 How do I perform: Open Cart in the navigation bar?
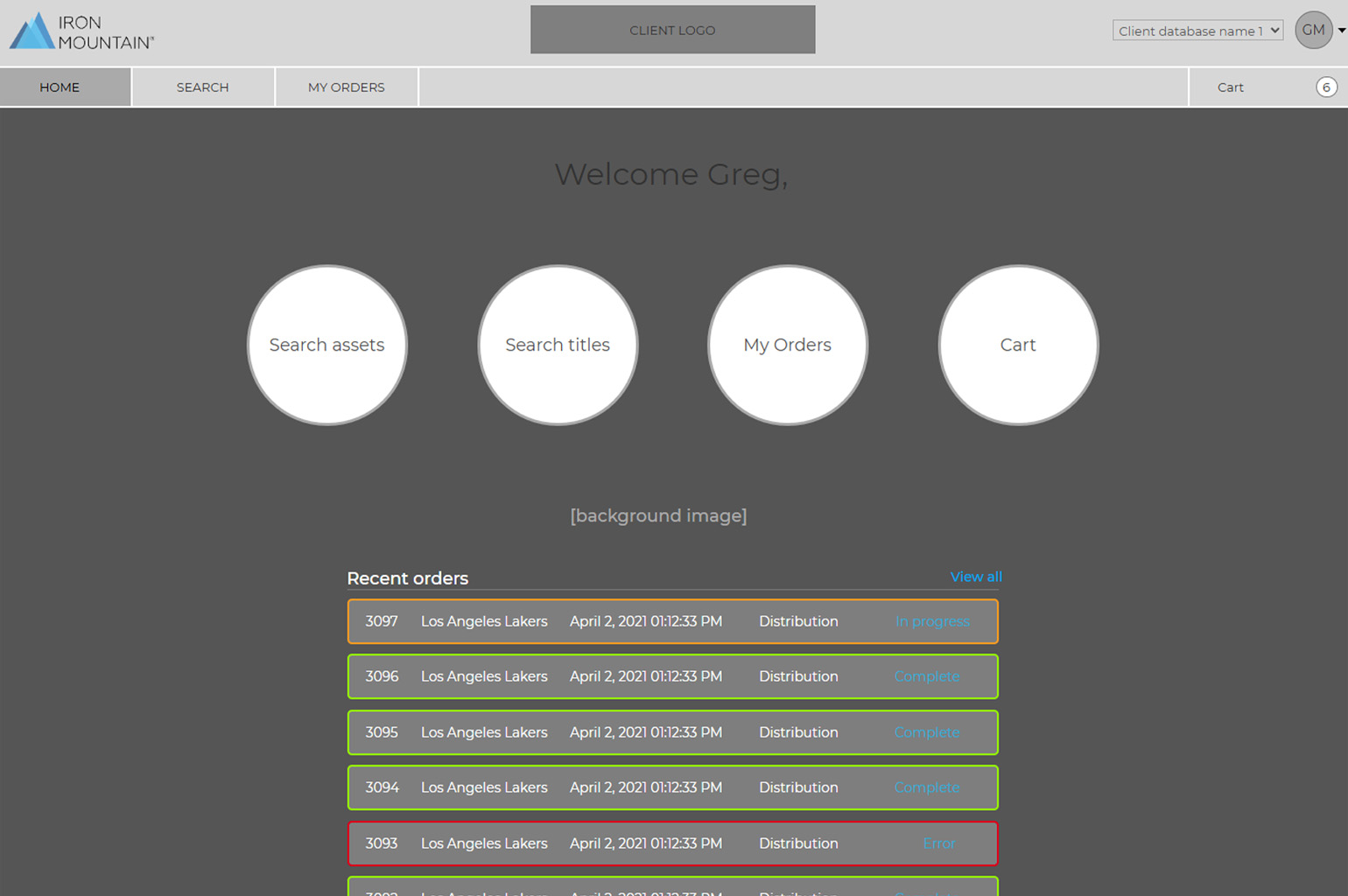pyautogui.click(x=1230, y=87)
